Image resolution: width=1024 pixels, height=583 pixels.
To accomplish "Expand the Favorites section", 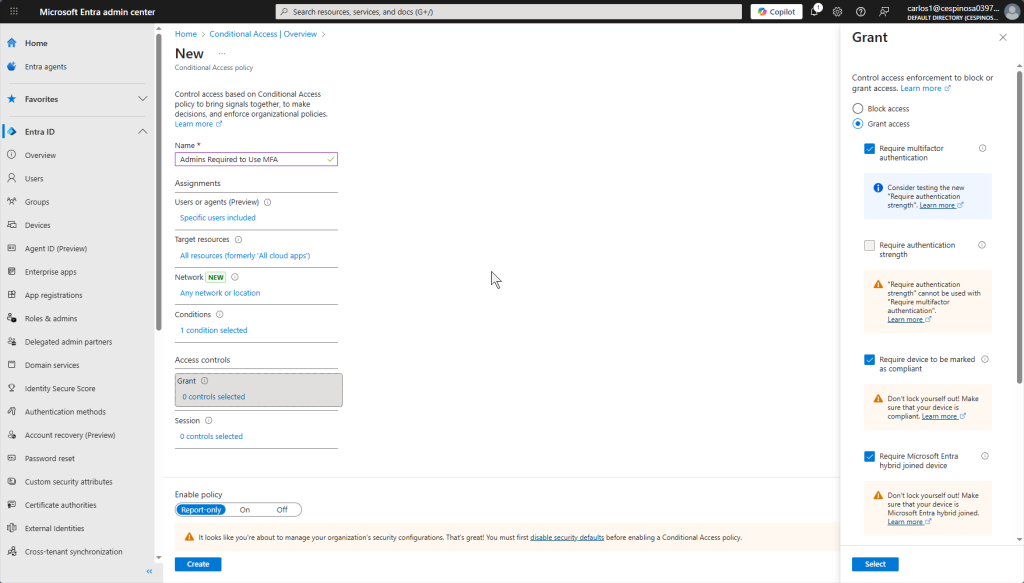I will 142,99.
